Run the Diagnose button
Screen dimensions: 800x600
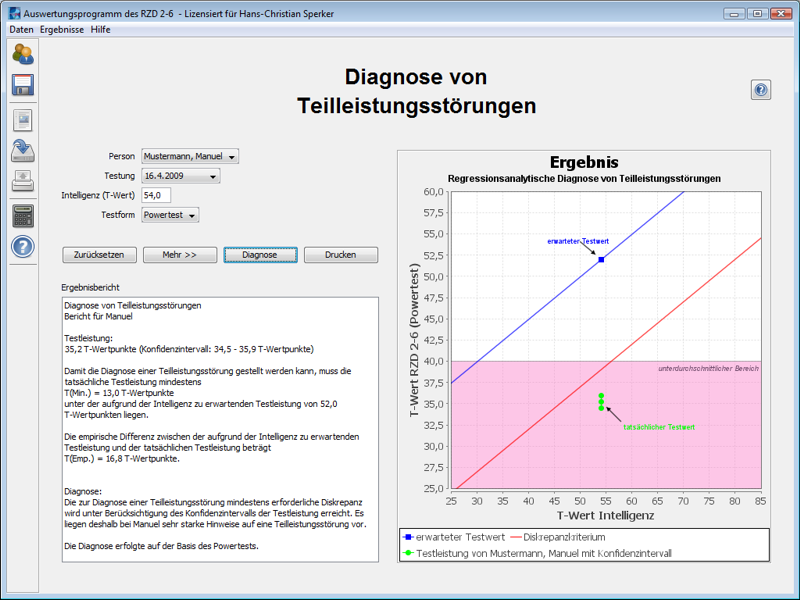point(260,255)
